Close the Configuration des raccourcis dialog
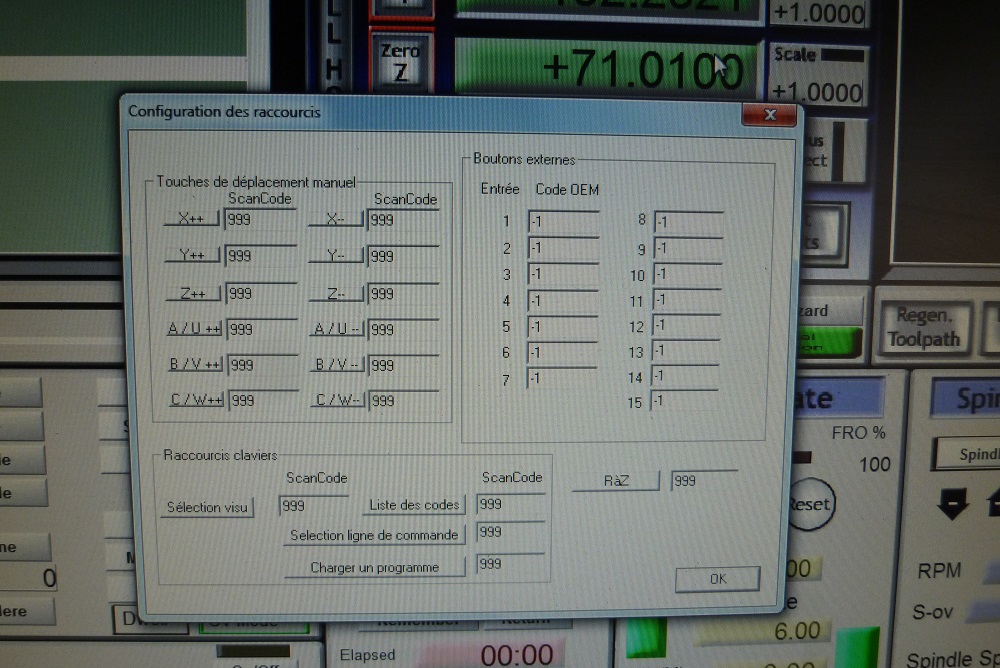Screen dimensions: 1000x668 click(x=768, y=115)
